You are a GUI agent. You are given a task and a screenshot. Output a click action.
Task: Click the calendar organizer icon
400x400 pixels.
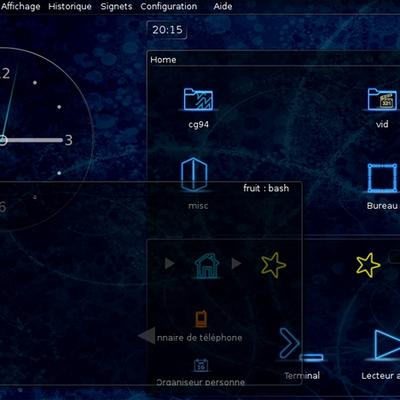(x=201, y=365)
